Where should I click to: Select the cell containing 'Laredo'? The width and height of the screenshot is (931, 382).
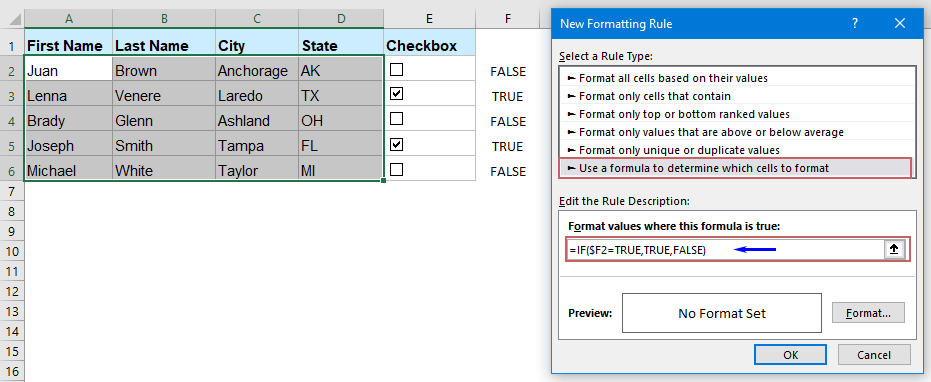[x=256, y=95]
